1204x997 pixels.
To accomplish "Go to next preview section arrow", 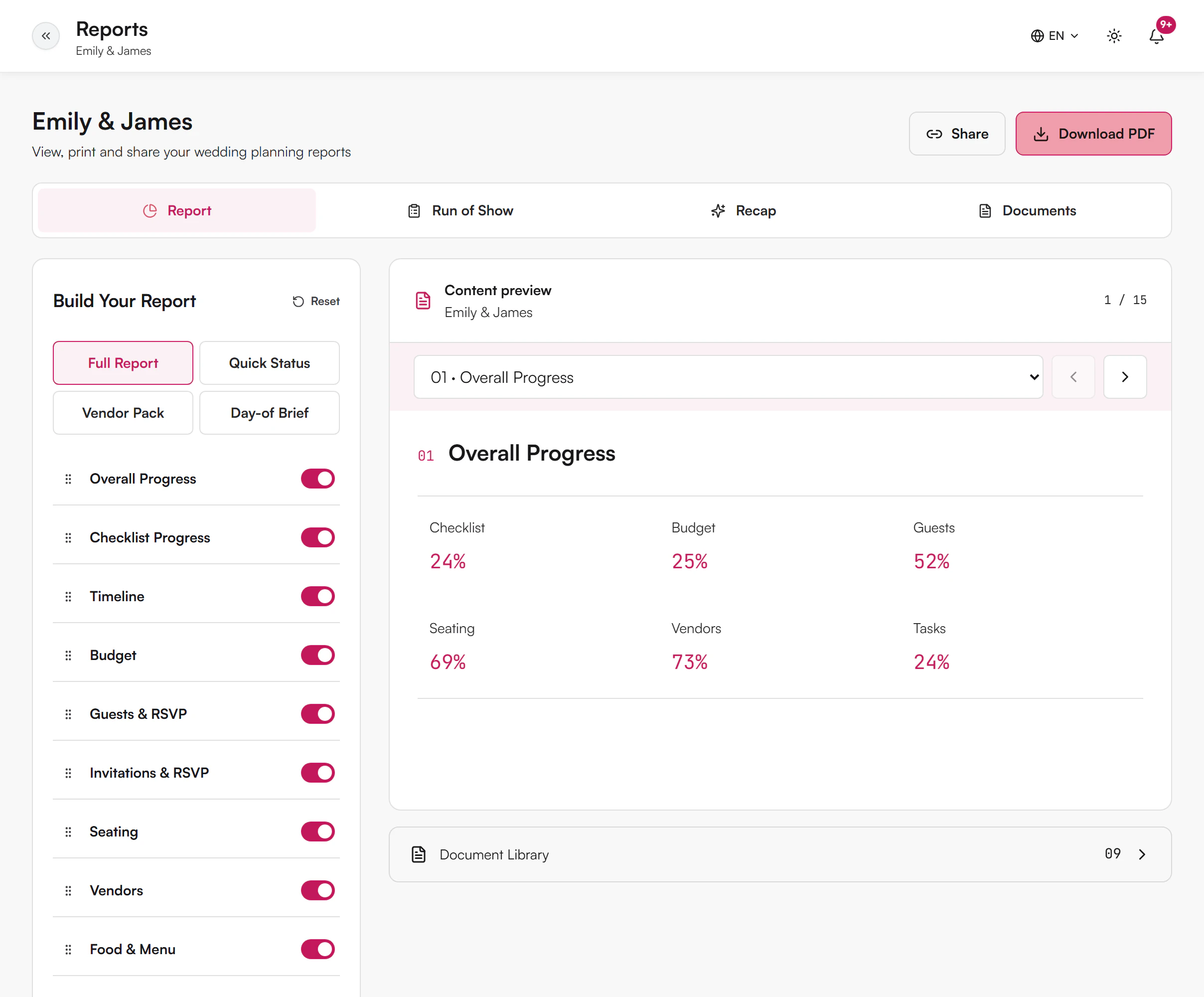I will [1125, 377].
